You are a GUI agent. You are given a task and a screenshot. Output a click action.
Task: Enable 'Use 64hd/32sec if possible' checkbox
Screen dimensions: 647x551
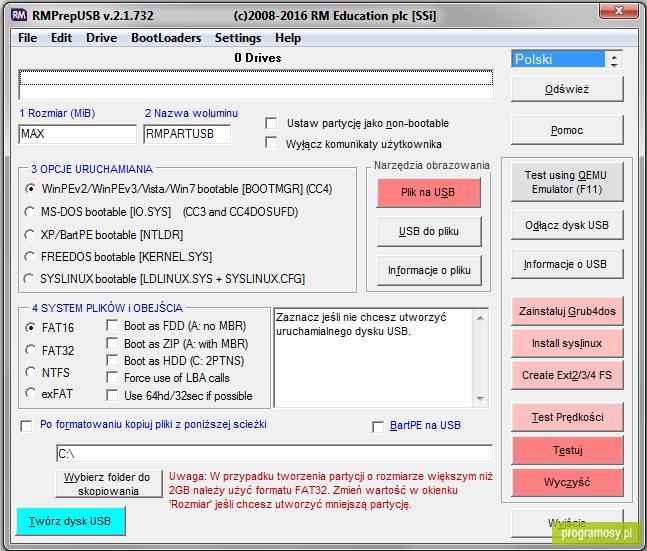[x=112, y=395]
